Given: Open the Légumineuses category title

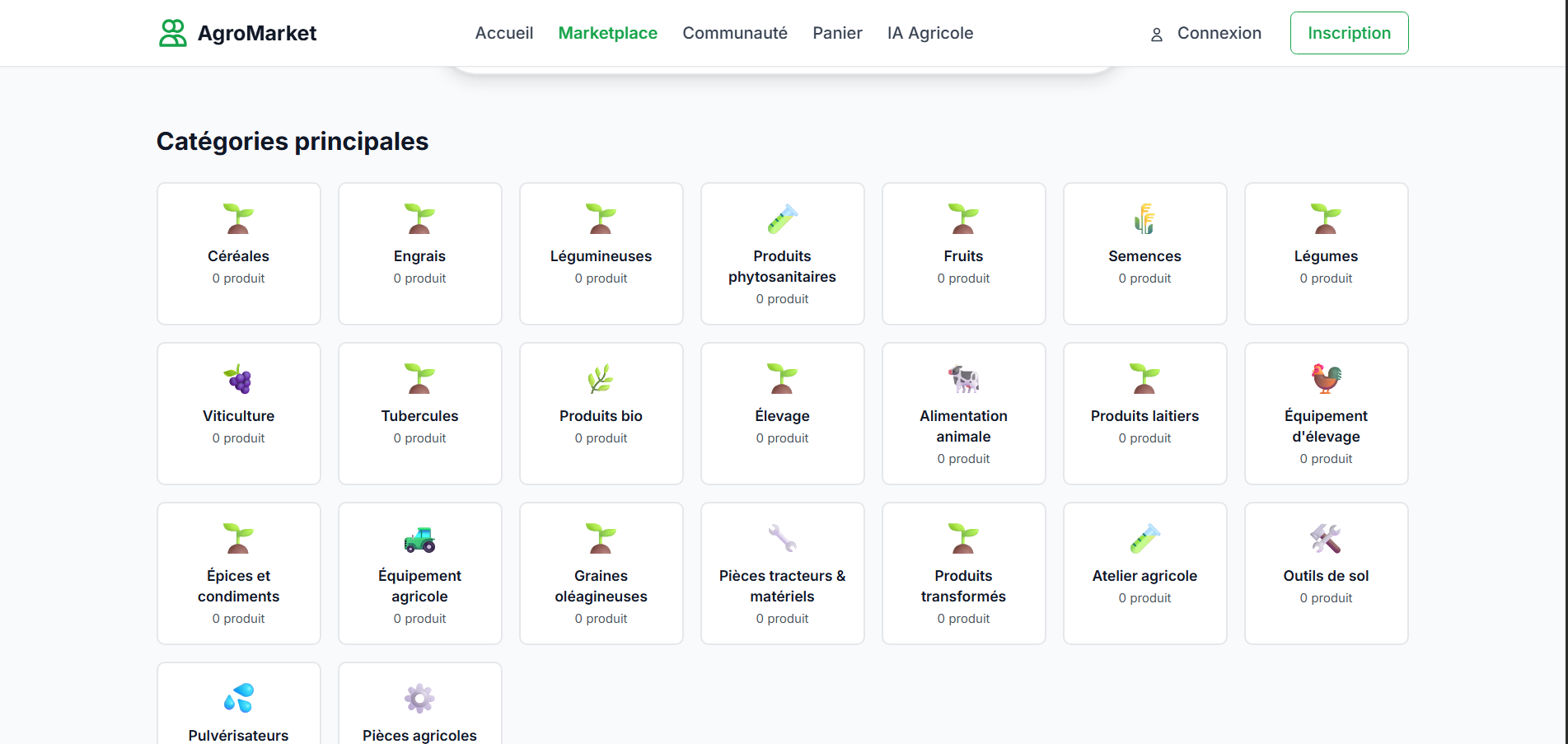Looking at the screenshot, I should click(x=601, y=256).
